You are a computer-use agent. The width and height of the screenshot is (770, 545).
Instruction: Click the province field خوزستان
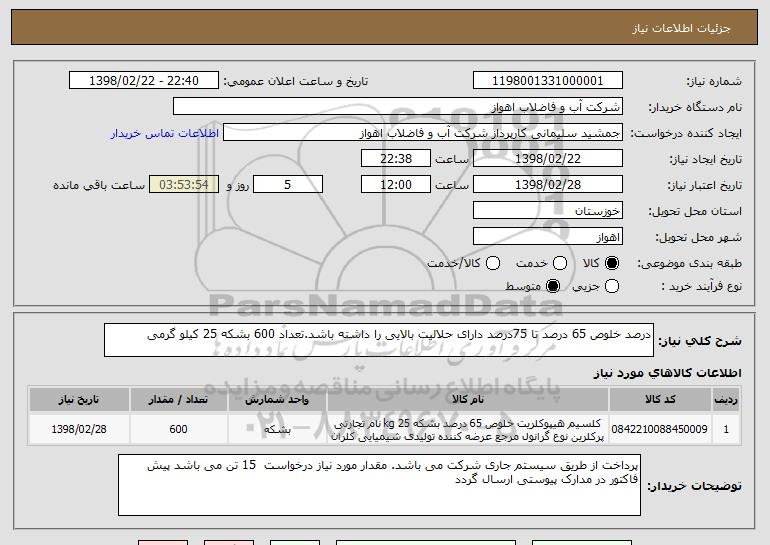click(x=548, y=211)
